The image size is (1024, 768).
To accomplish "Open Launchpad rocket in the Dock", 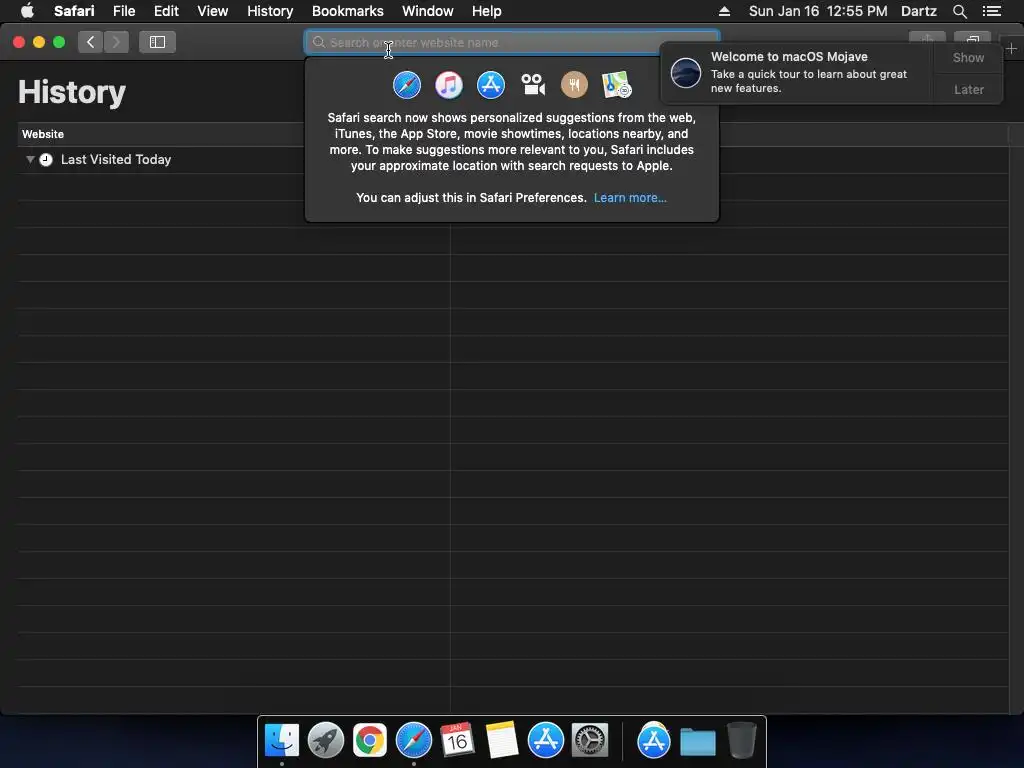I will [326, 741].
